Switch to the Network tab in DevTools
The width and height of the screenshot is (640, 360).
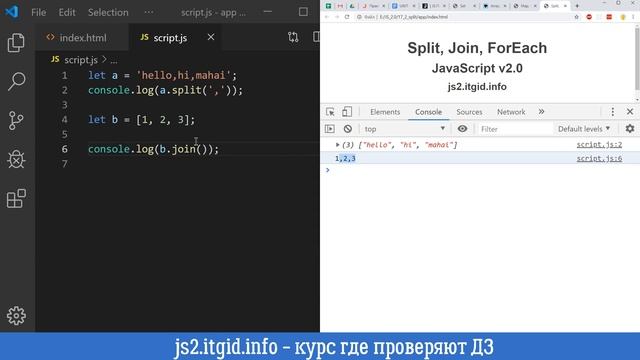click(x=511, y=112)
